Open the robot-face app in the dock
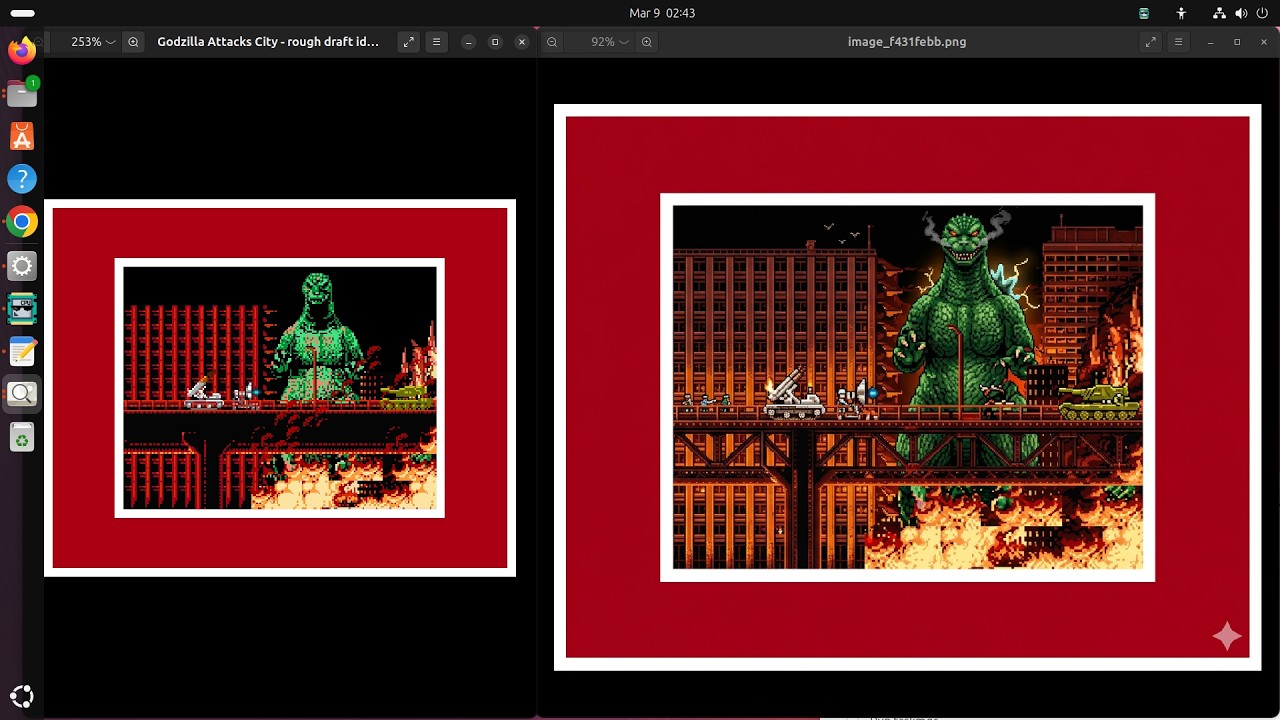This screenshot has width=1280, height=720. [22, 308]
